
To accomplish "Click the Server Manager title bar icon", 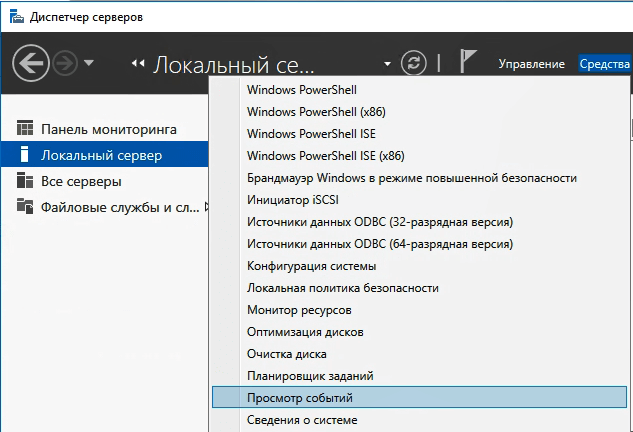I will point(17,17).
